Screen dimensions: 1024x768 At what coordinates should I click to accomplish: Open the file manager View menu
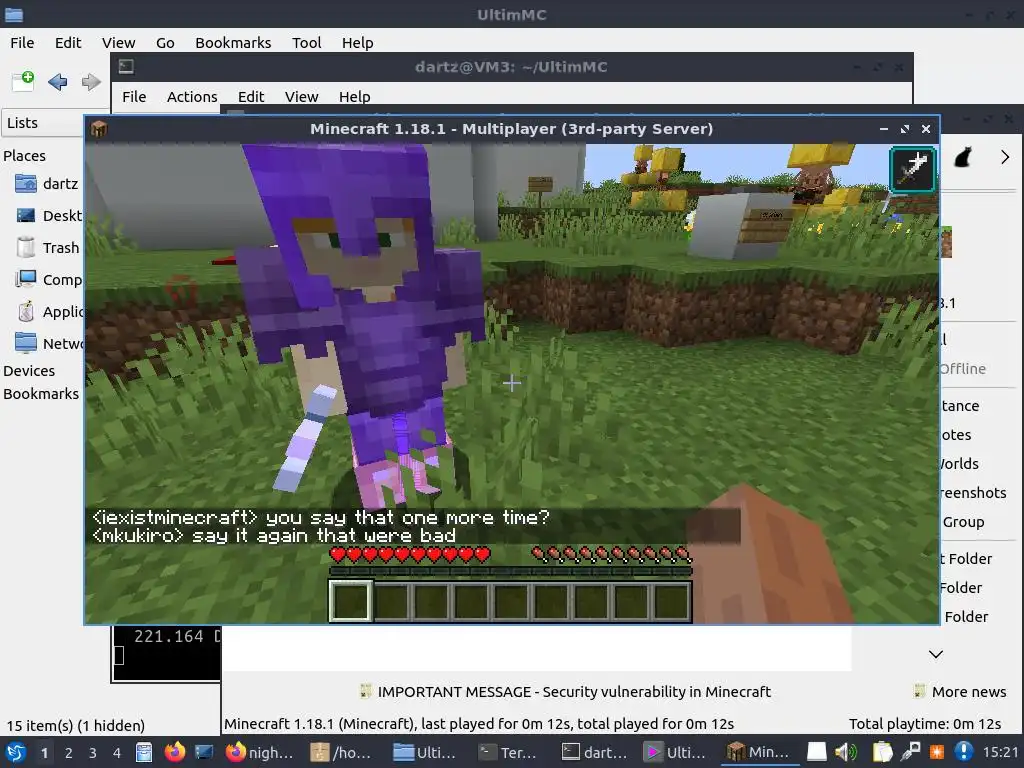(118, 42)
